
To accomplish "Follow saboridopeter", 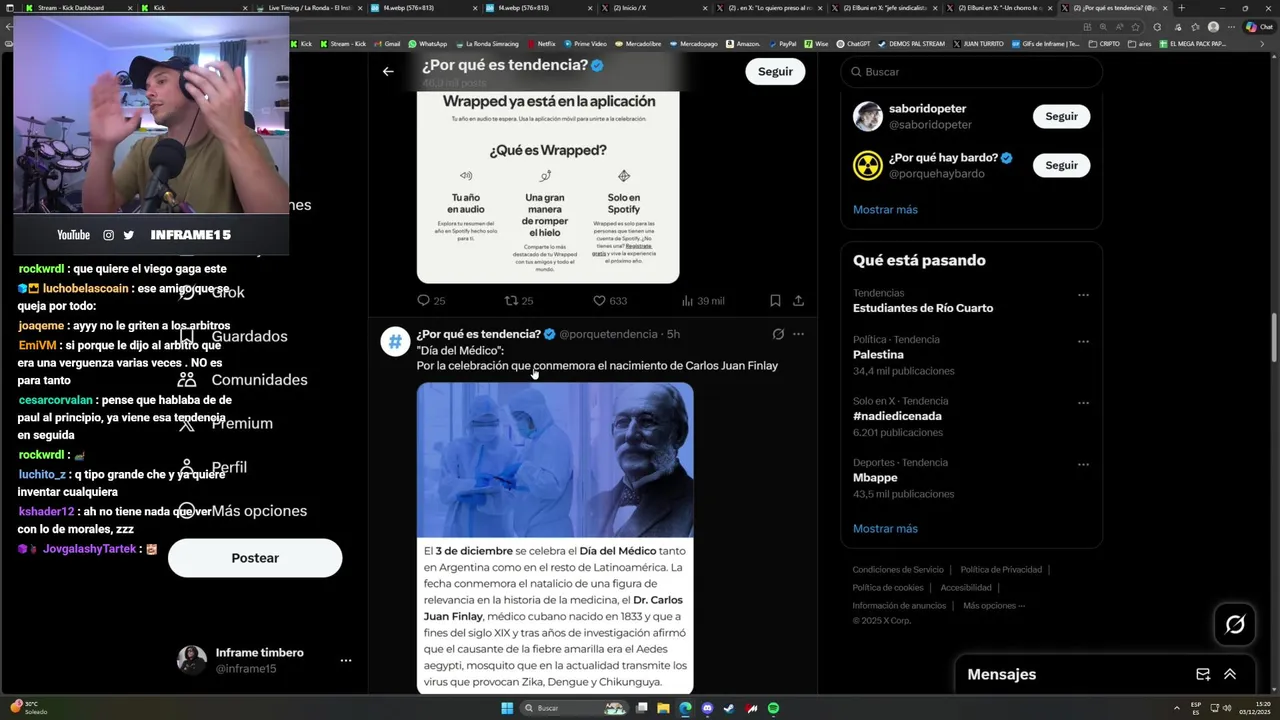I will 1061,116.
